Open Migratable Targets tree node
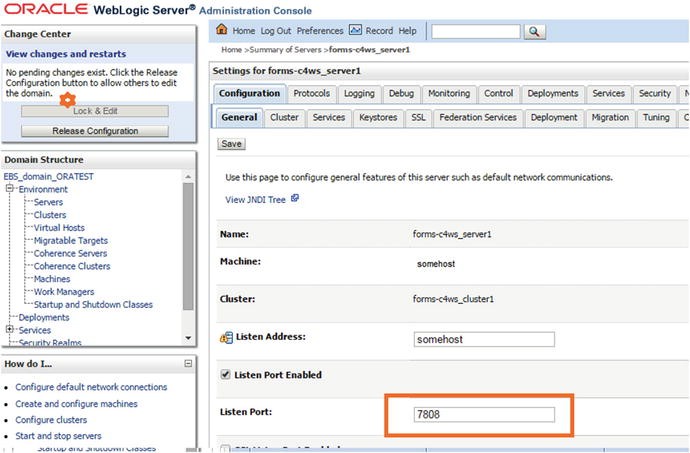This screenshot has height=453, width=690. pos(71,240)
